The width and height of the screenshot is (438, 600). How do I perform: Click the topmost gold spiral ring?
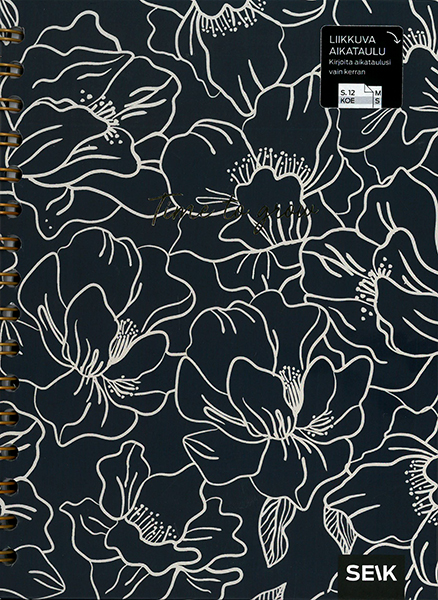(10, 37)
